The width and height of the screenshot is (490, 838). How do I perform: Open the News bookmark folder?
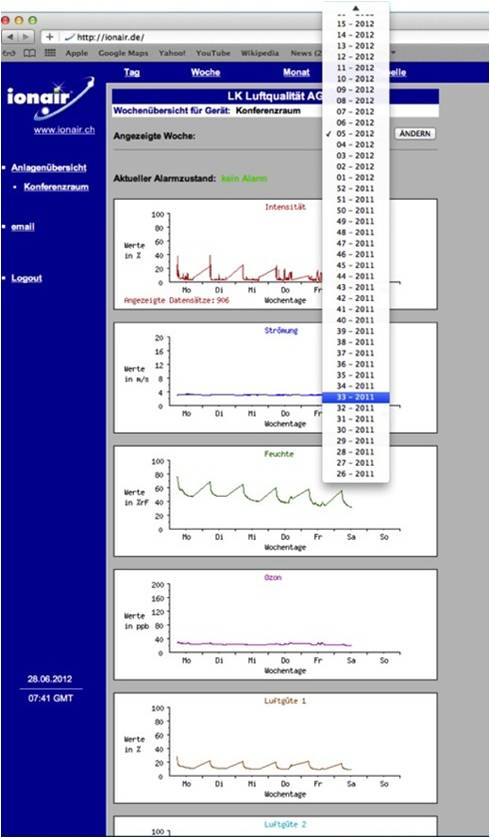pos(306,53)
